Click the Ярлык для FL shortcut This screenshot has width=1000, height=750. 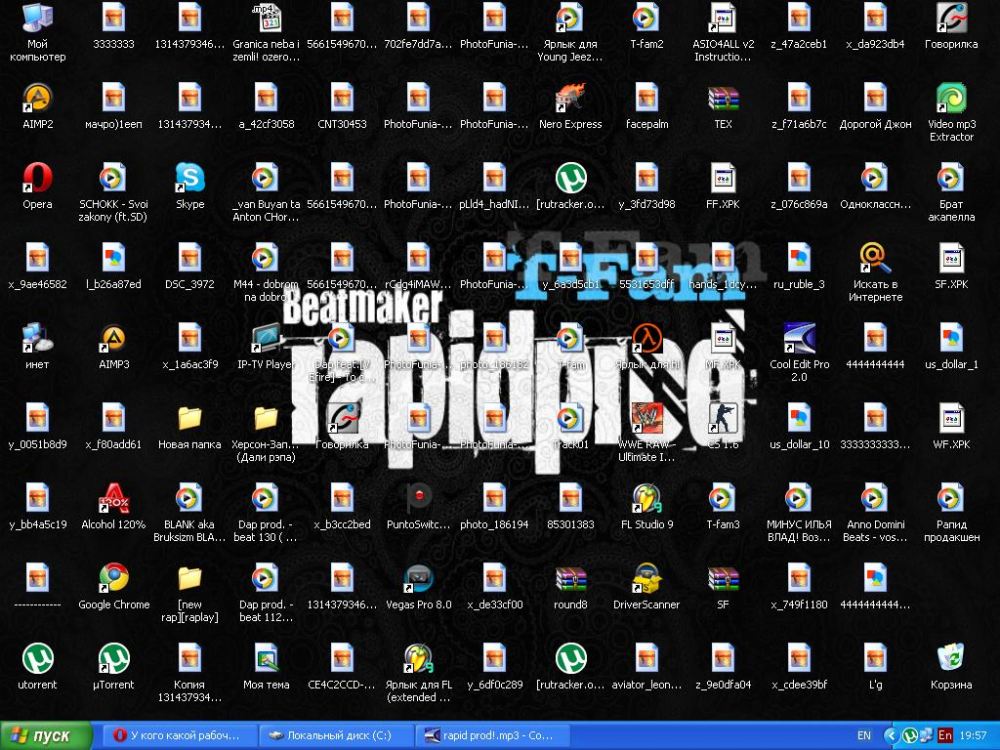point(418,658)
